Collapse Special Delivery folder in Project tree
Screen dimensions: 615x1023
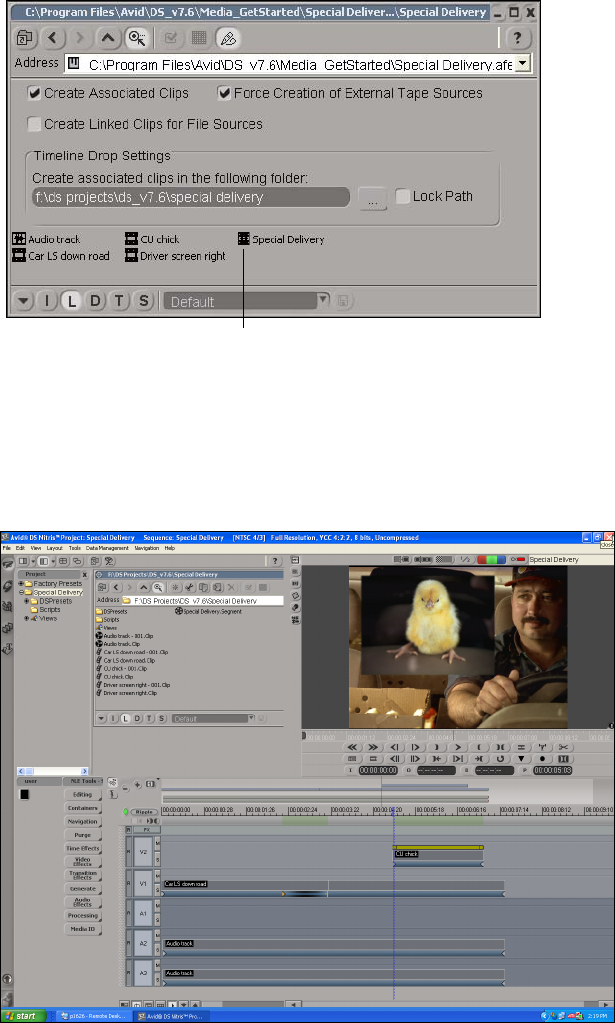[x=21, y=592]
